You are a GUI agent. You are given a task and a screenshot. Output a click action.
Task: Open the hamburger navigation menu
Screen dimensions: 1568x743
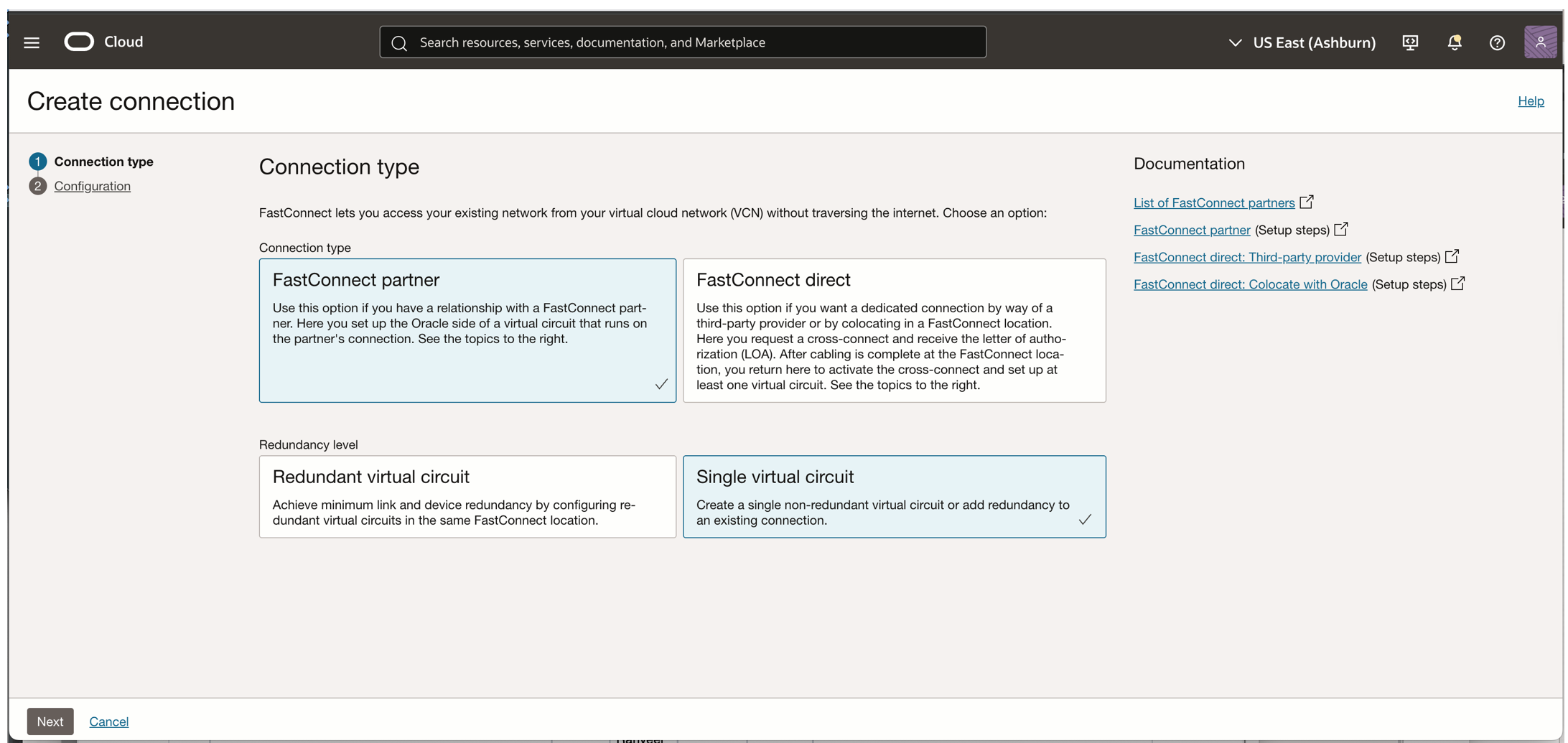(32, 42)
